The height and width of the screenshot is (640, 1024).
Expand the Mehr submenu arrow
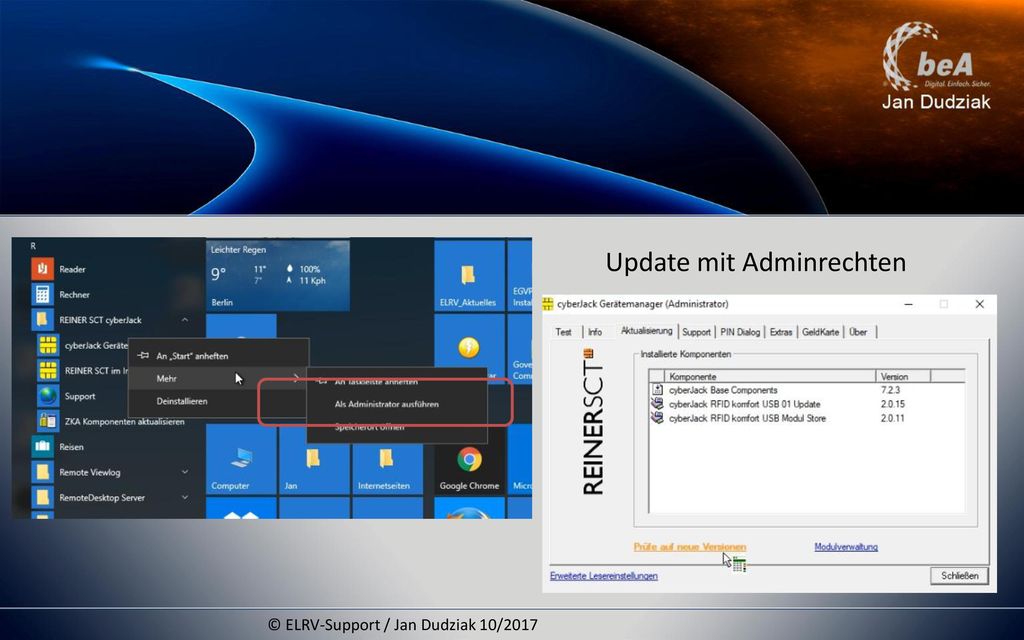click(296, 378)
